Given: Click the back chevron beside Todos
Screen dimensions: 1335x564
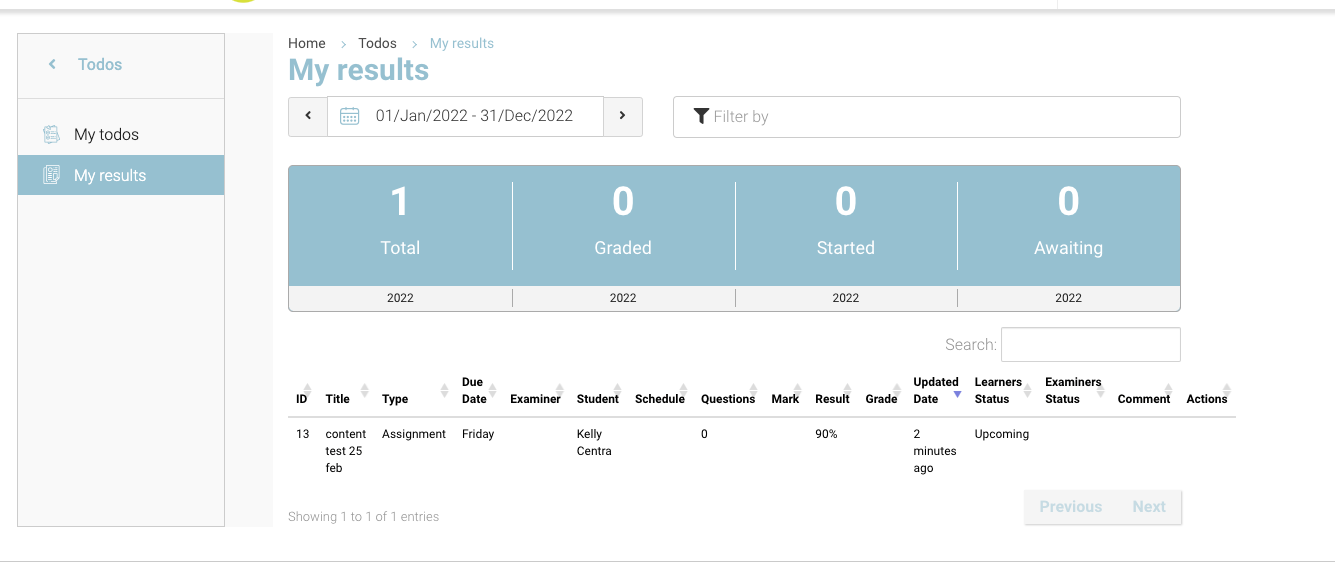Looking at the screenshot, I should (52, 65).
